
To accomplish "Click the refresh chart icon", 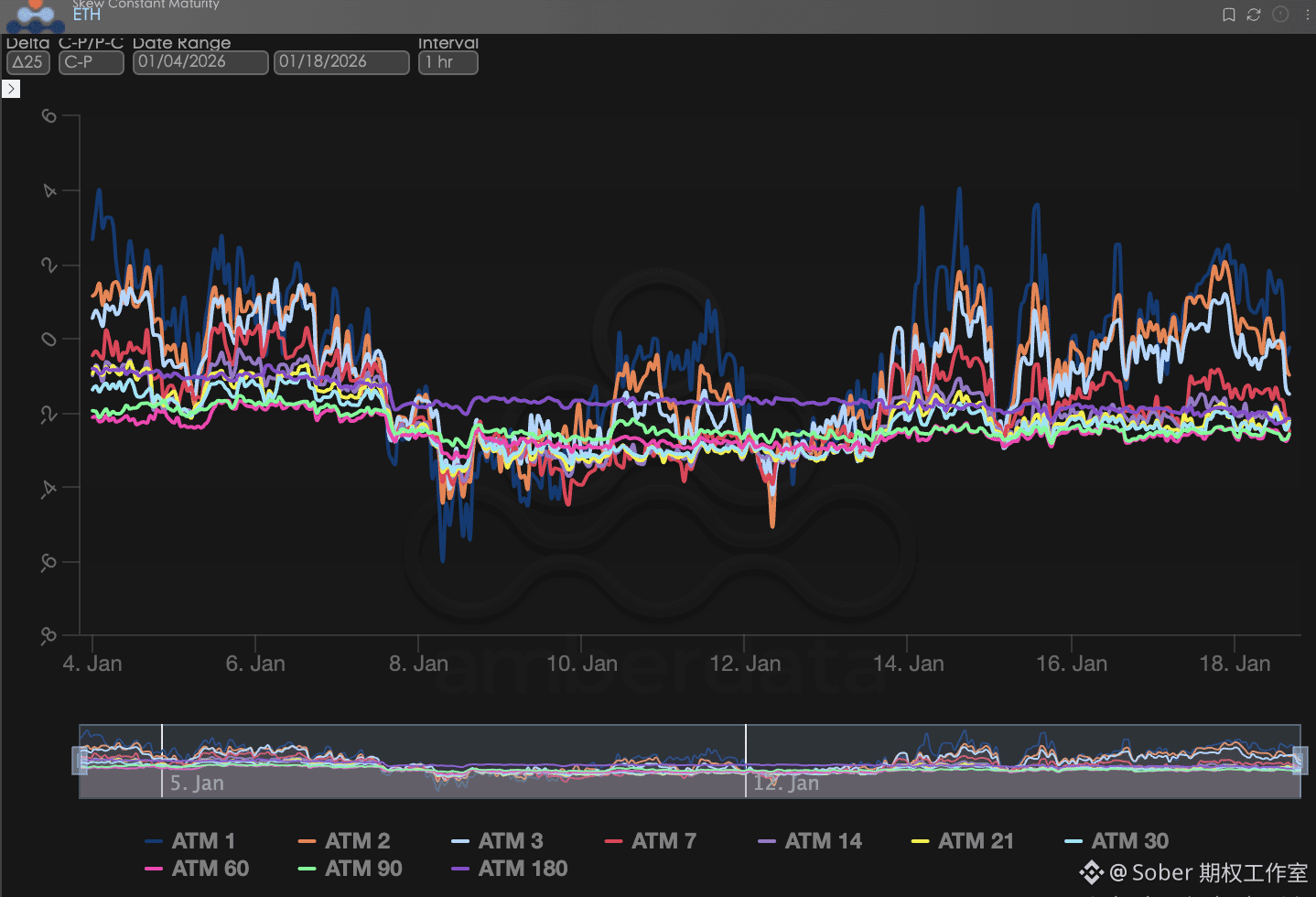I will pos(1254,15).
